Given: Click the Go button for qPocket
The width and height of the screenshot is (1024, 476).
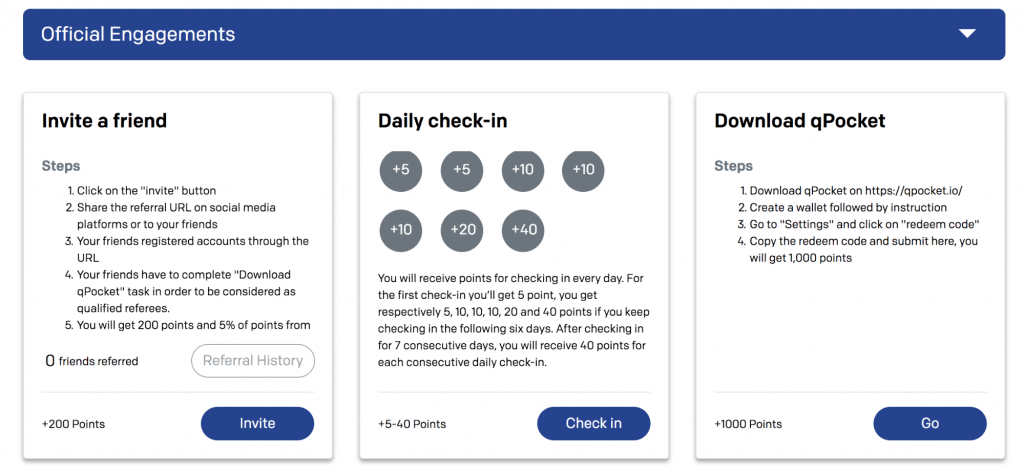Looking at the screenshot, I should [x=930, y=423].
